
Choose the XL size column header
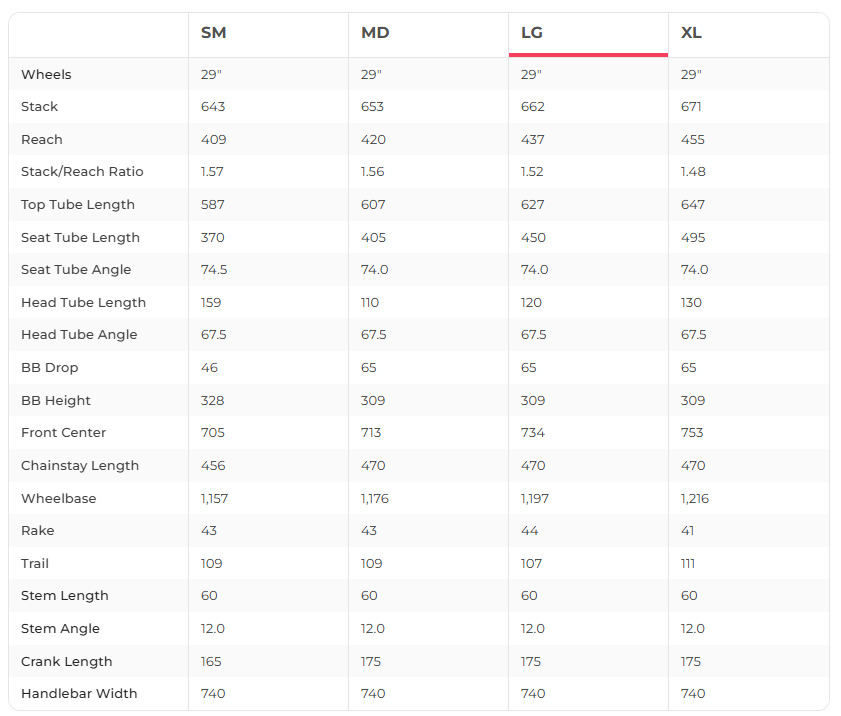coord(691,33)
